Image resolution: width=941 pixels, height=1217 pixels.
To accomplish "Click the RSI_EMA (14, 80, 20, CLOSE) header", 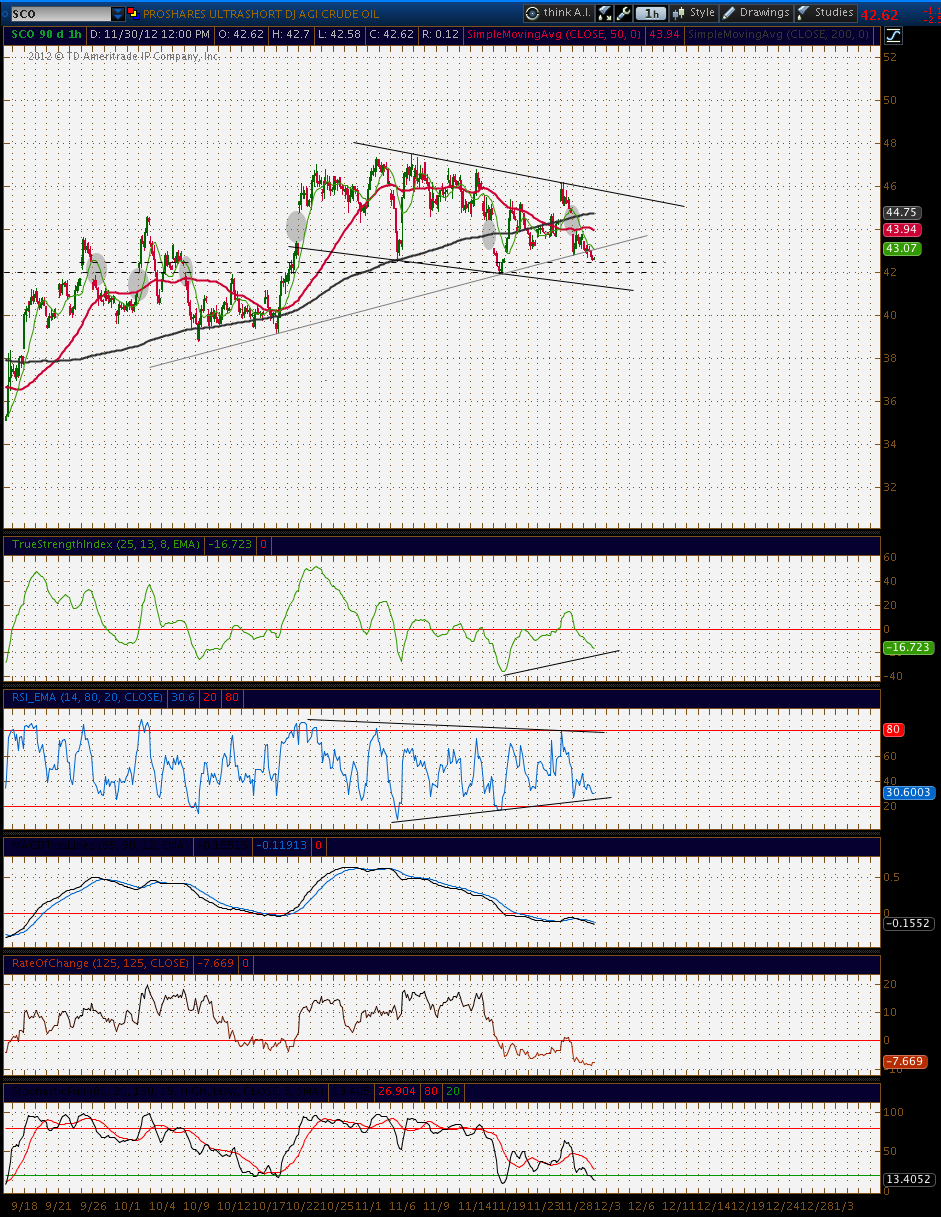I will coord(87,697).
